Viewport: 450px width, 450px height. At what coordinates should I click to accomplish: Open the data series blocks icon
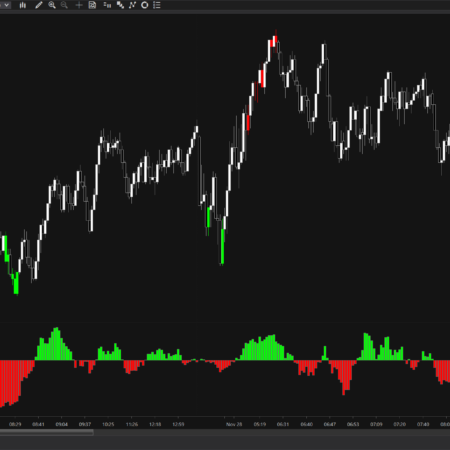click(120, 5)
